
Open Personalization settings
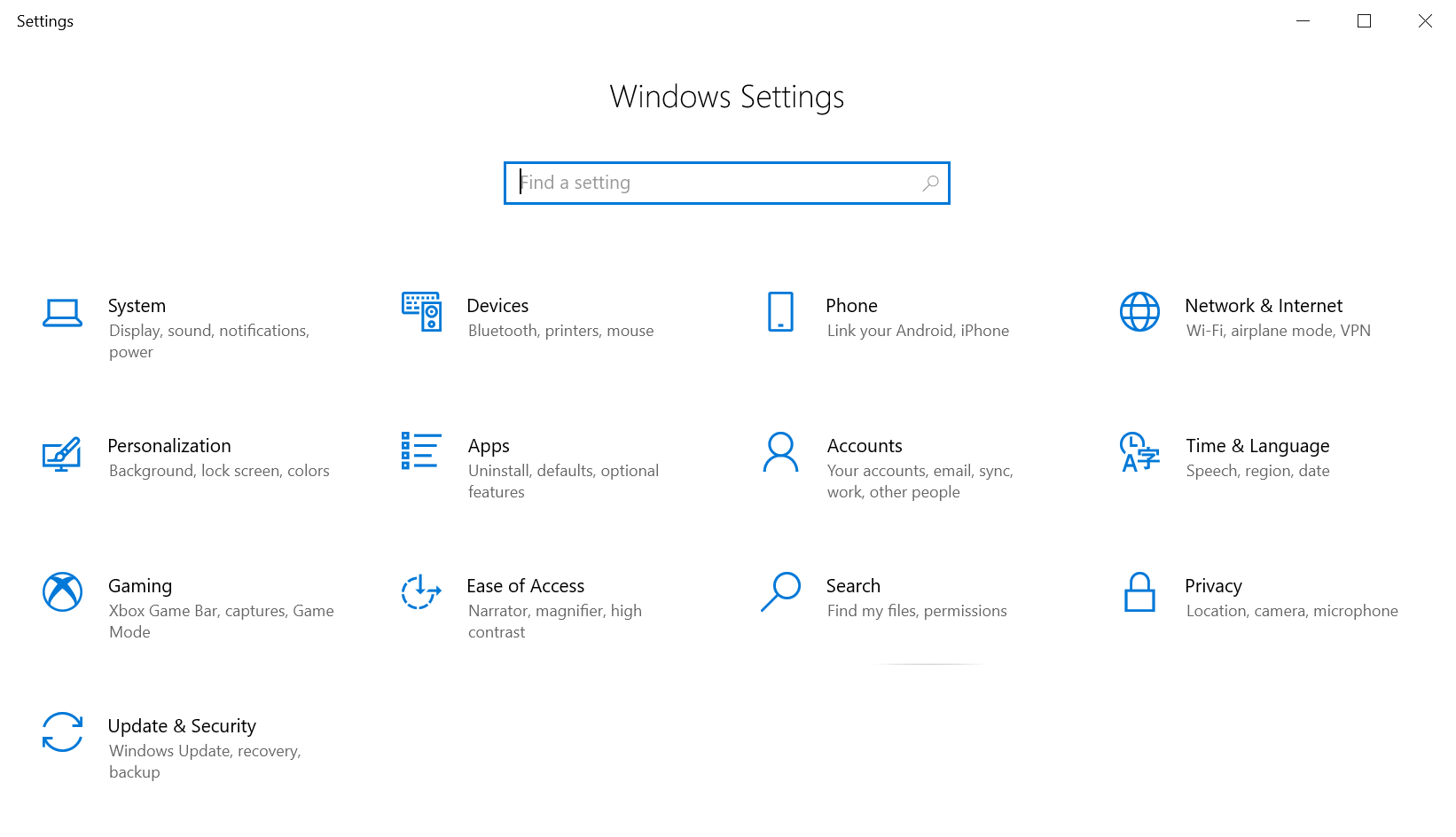click(169, 445)
